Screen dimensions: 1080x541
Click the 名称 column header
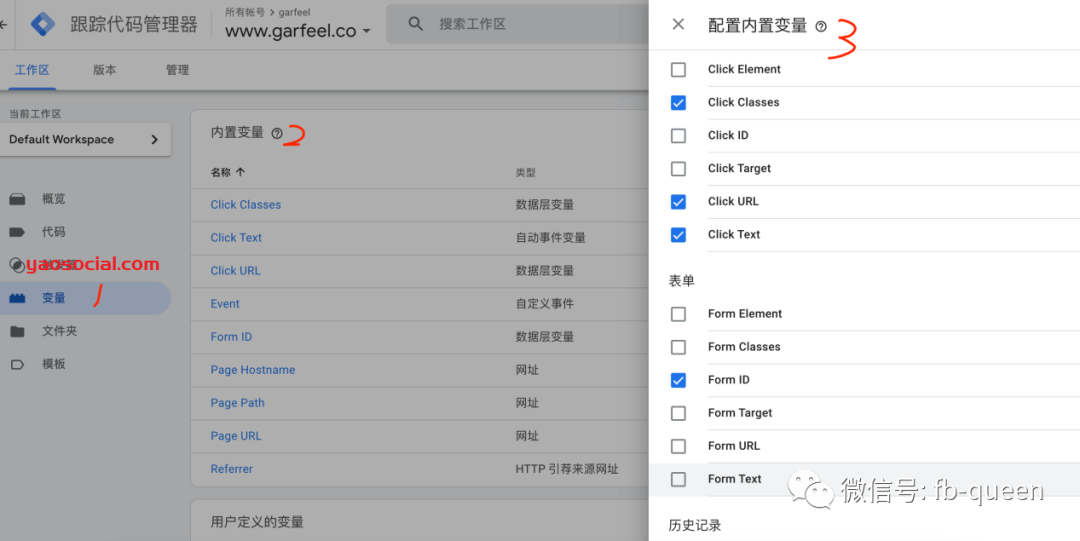pyautogui.click(x=221, y=173)
